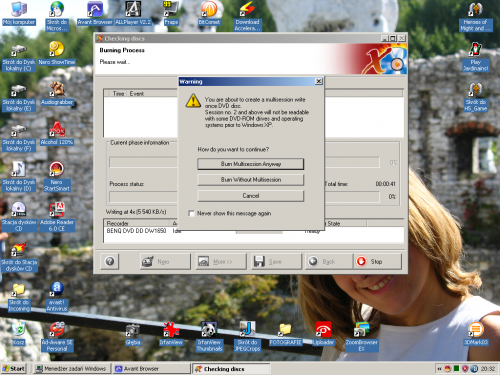Launch Alcohol 120% icon
The height and width of the screenshot is (375, 500).
click(x=57, y=133)
